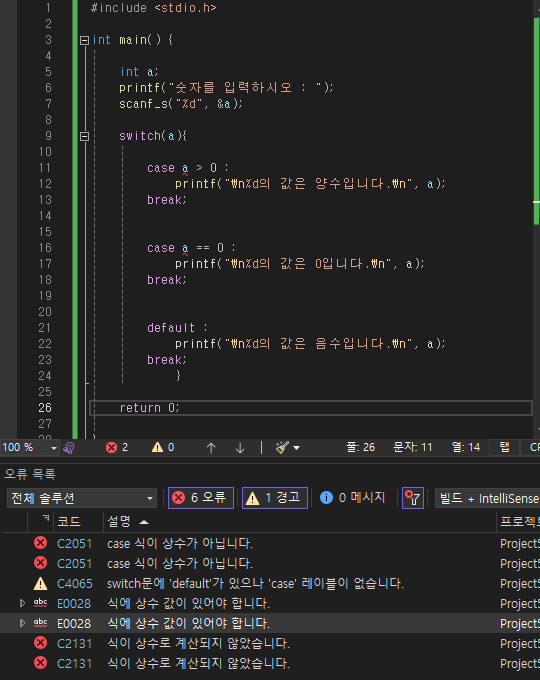Open the 빌드 + IntelliSense source dropdown
Screen dimensions: 540x680
(x=488, y=498)
